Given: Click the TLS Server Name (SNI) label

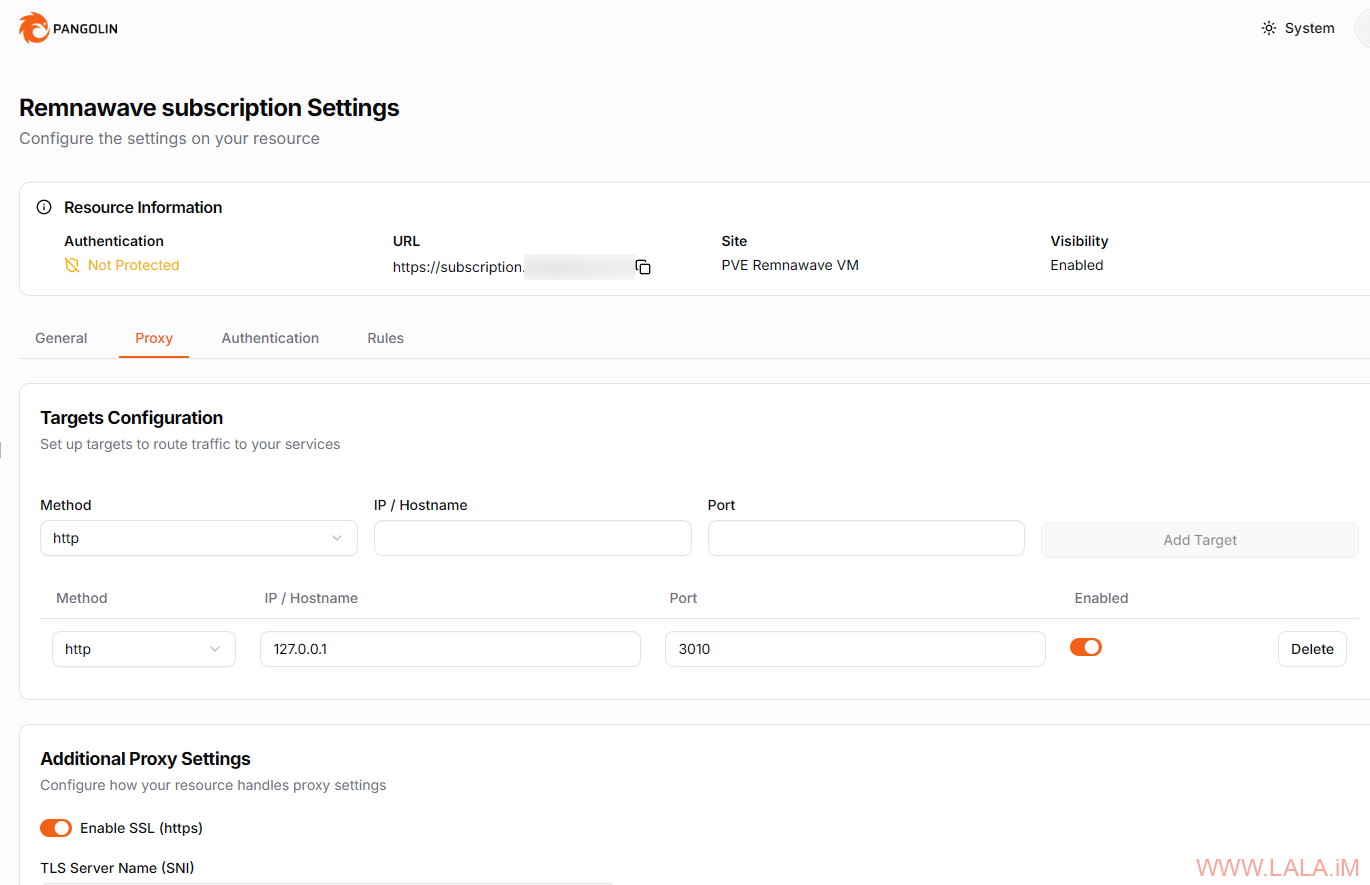Looking at the screenshot, I should [x=117, y=868].
